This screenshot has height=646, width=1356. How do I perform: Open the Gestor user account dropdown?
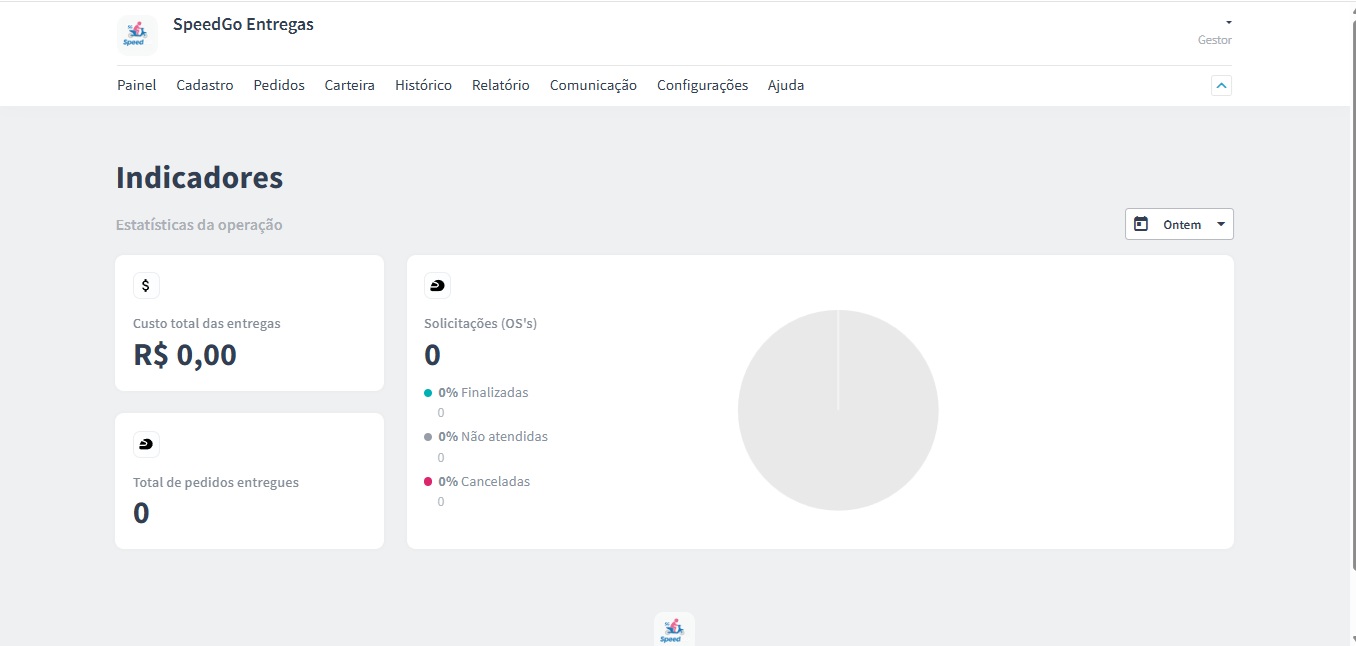coord(1227,23)
